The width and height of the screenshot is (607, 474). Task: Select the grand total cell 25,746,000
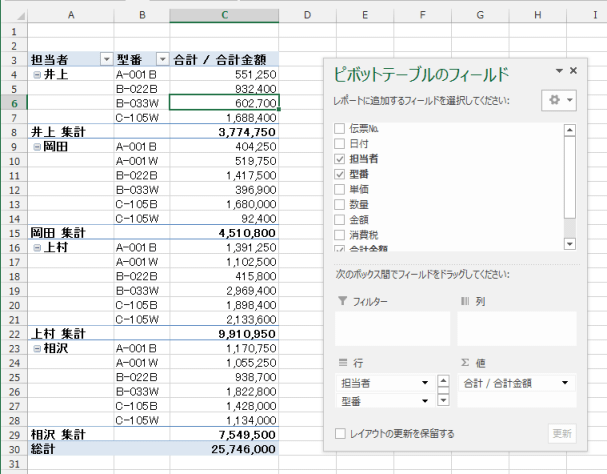coord(224,450)
